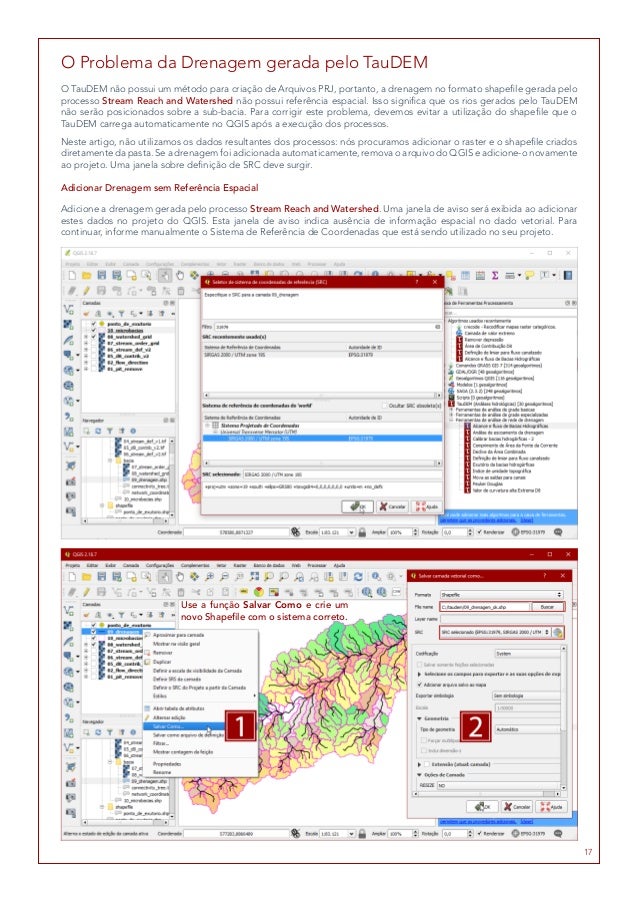Click New Project icon in lower QGIS toolbar

[72, 576]
